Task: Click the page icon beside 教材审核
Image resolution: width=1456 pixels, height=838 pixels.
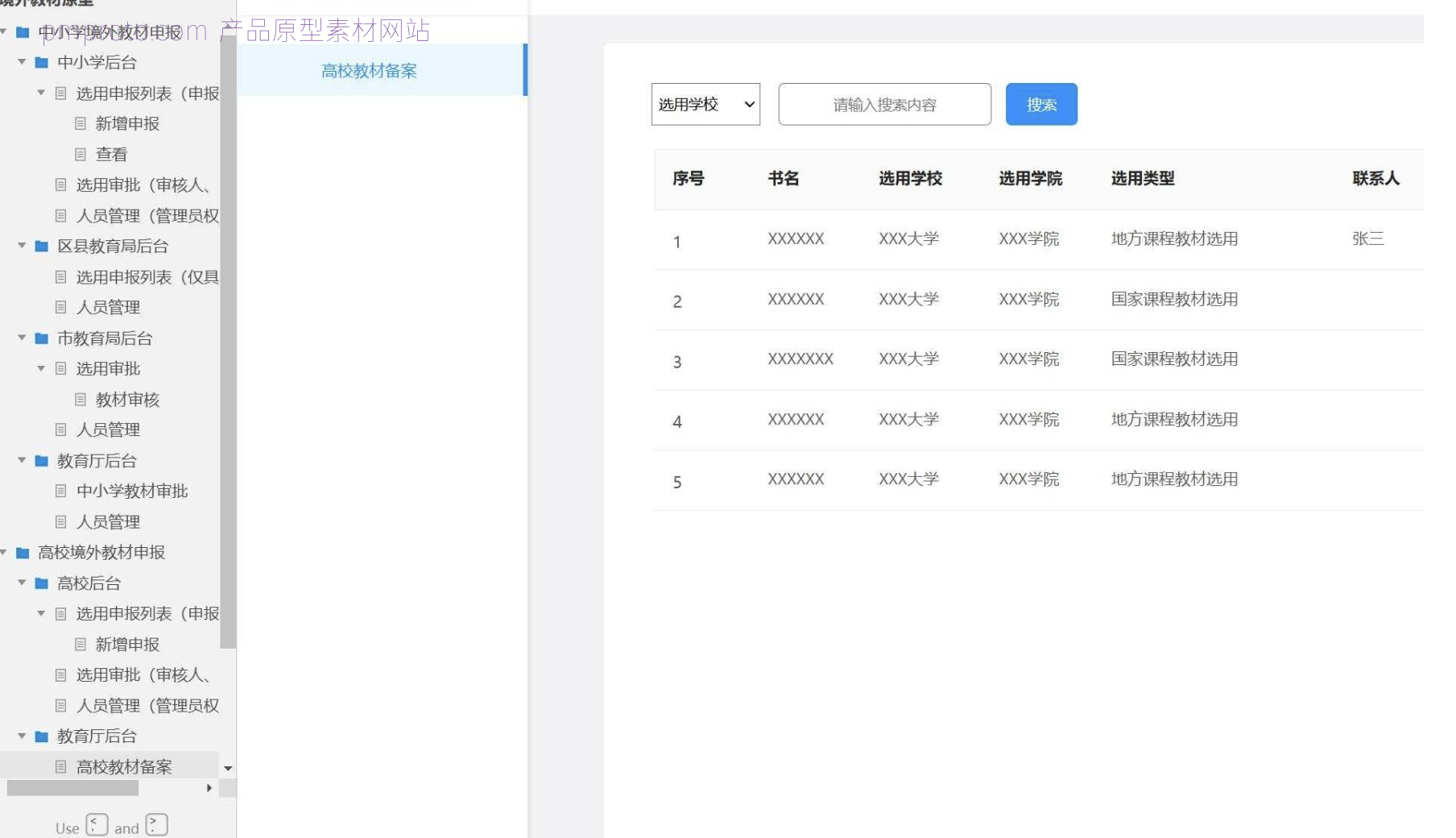Action: [x=81, y=399]
